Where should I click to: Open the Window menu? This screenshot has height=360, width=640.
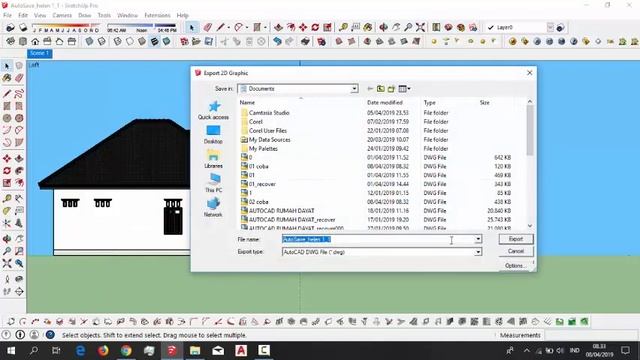tap(127, 15)
